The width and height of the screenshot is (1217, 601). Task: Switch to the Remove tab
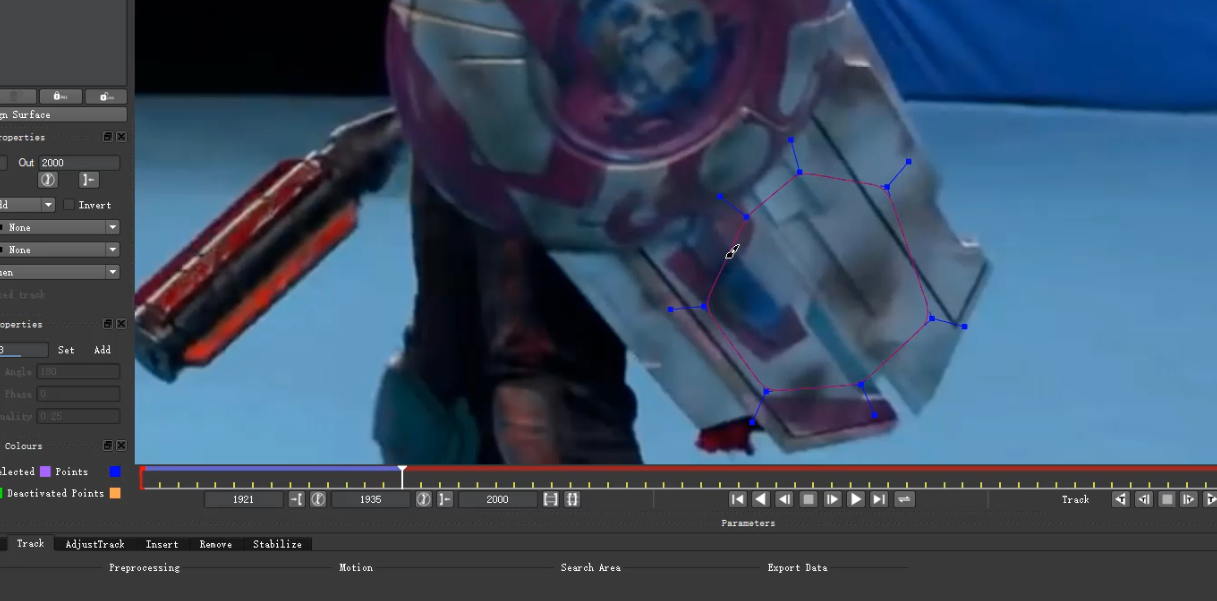(215, 544)
